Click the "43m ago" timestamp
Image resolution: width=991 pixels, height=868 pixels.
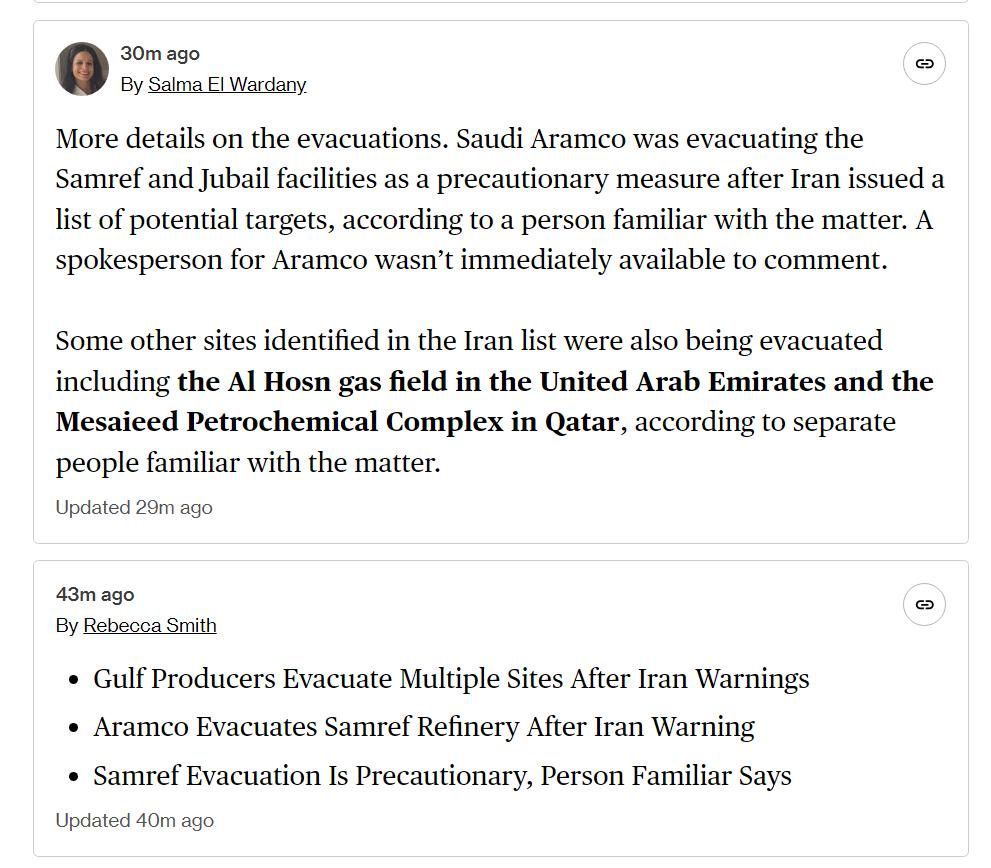tap(95, 595)
